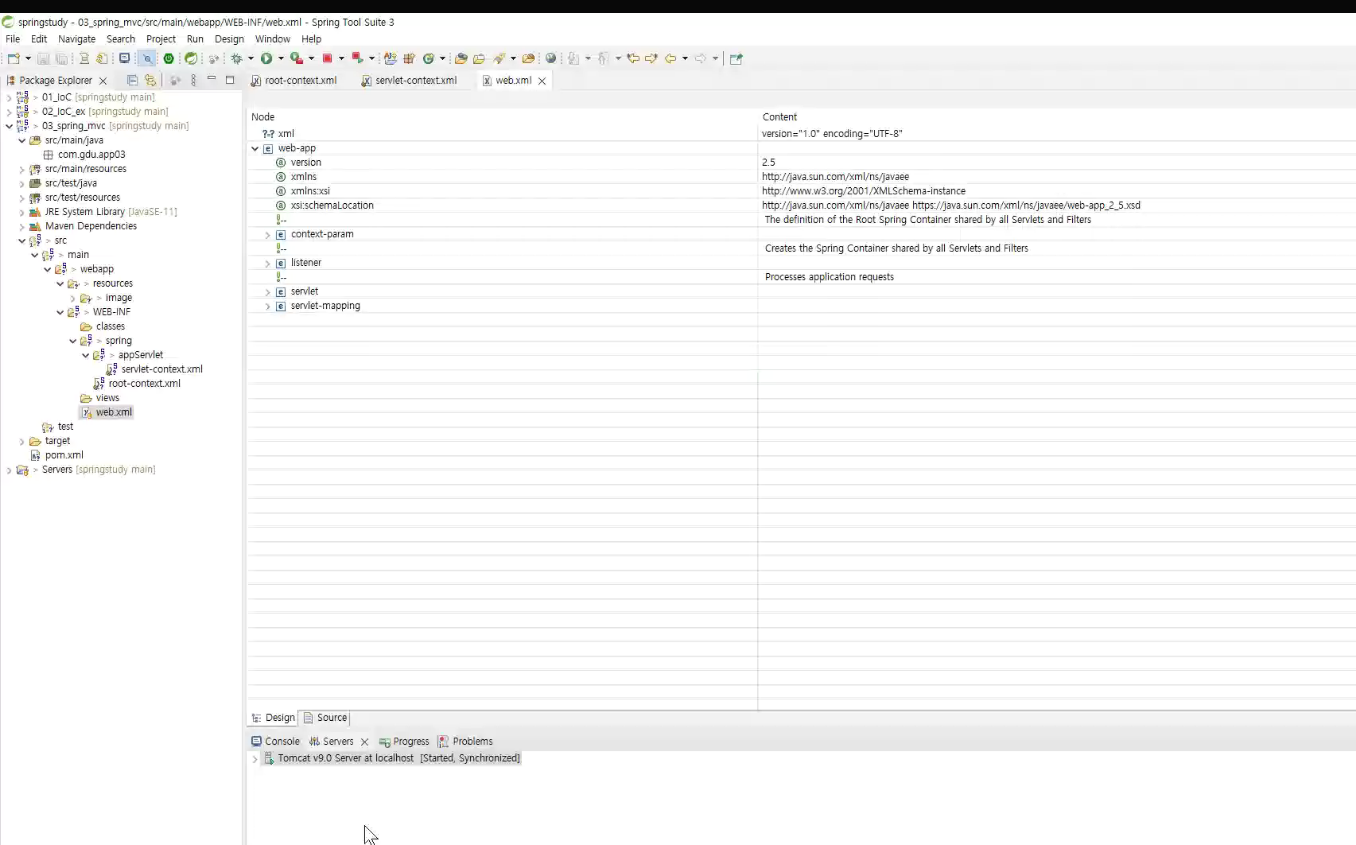1356x845 pixels.
Task: Open the Window menu
Action: coord(272,39)
